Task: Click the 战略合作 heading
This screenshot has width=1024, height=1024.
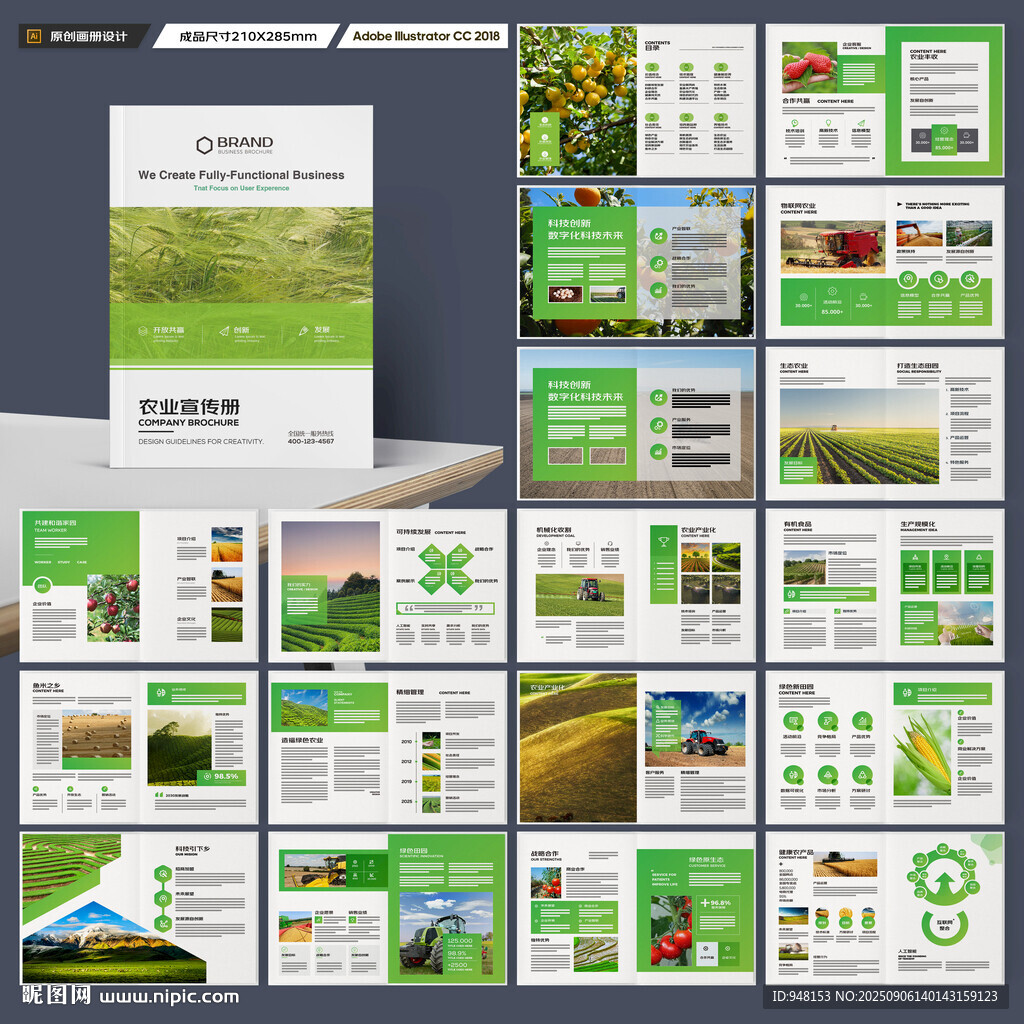Action: coord(545,854)
